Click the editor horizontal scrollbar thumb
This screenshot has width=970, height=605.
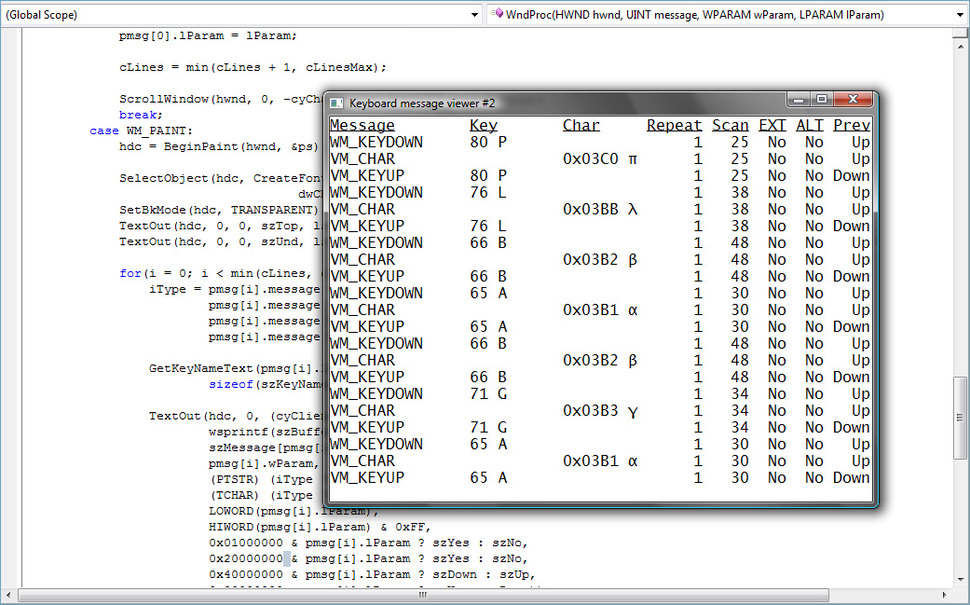(x=423, y=594)
